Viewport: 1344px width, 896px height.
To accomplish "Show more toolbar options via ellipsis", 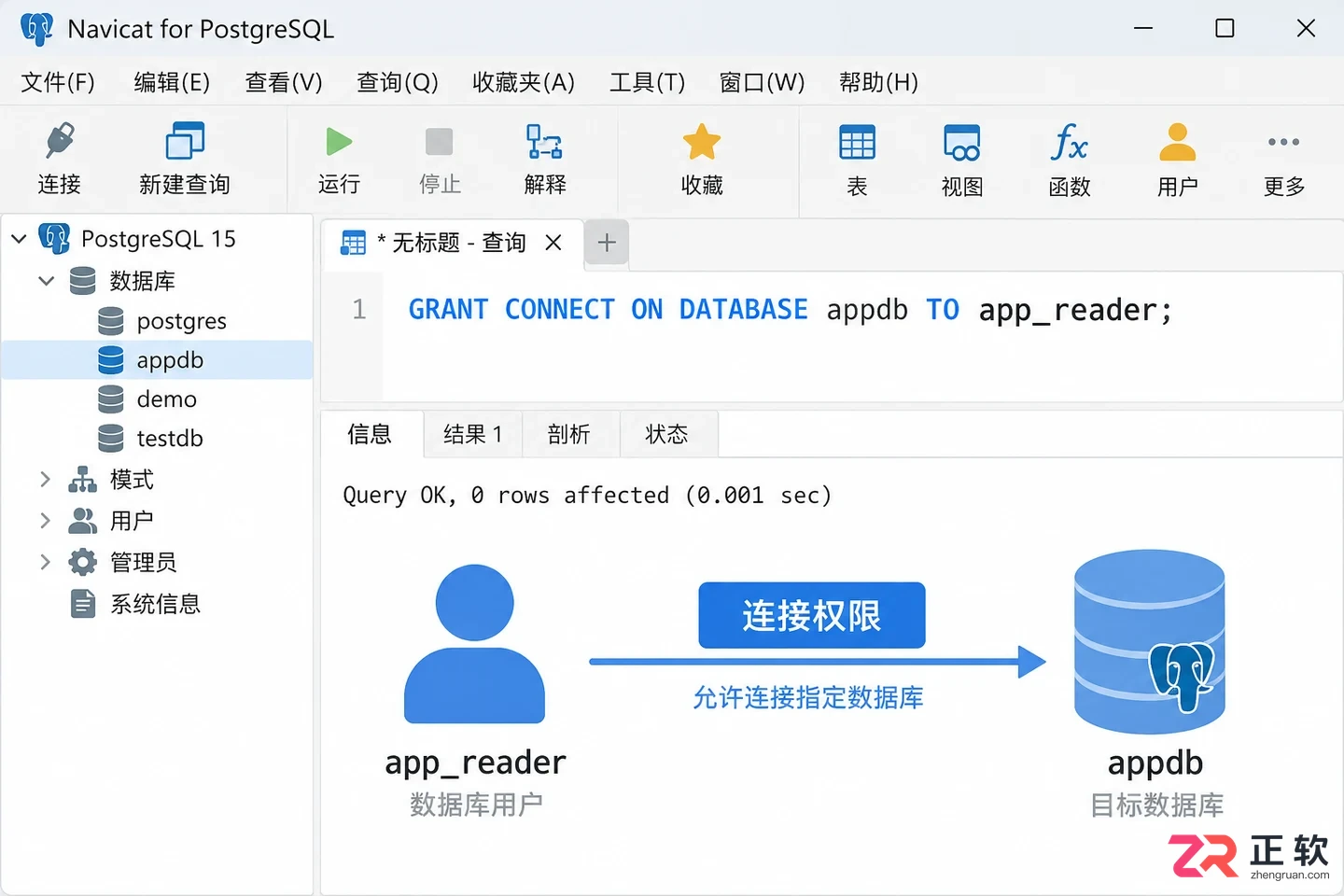I will [x=1284, y=142].
